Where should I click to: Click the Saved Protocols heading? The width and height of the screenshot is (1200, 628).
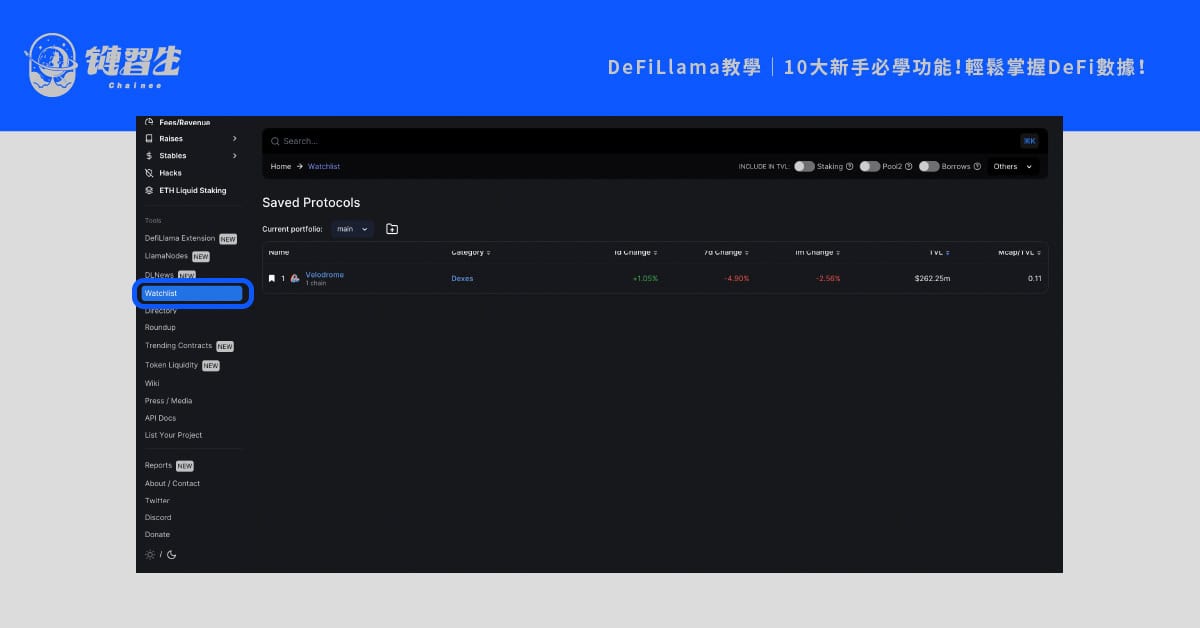tap(311, 203)
